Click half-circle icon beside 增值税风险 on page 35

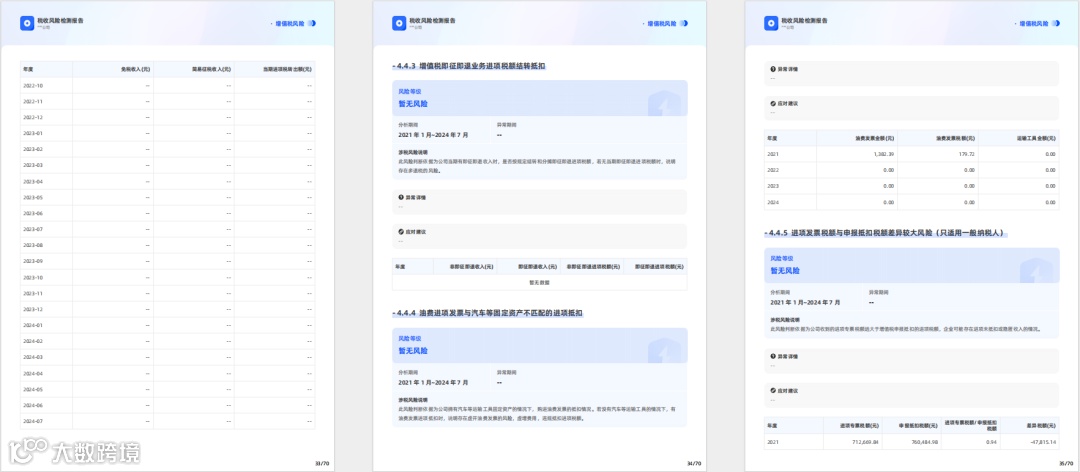(1056, 23)
